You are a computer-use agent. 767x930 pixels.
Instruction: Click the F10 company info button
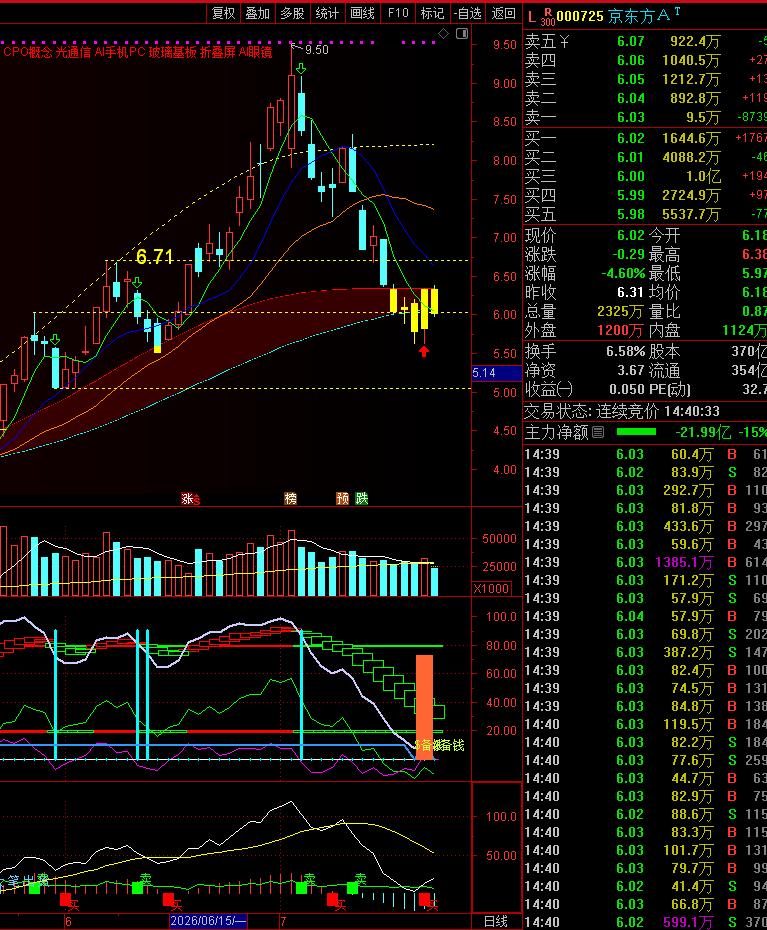coord(397,13)
